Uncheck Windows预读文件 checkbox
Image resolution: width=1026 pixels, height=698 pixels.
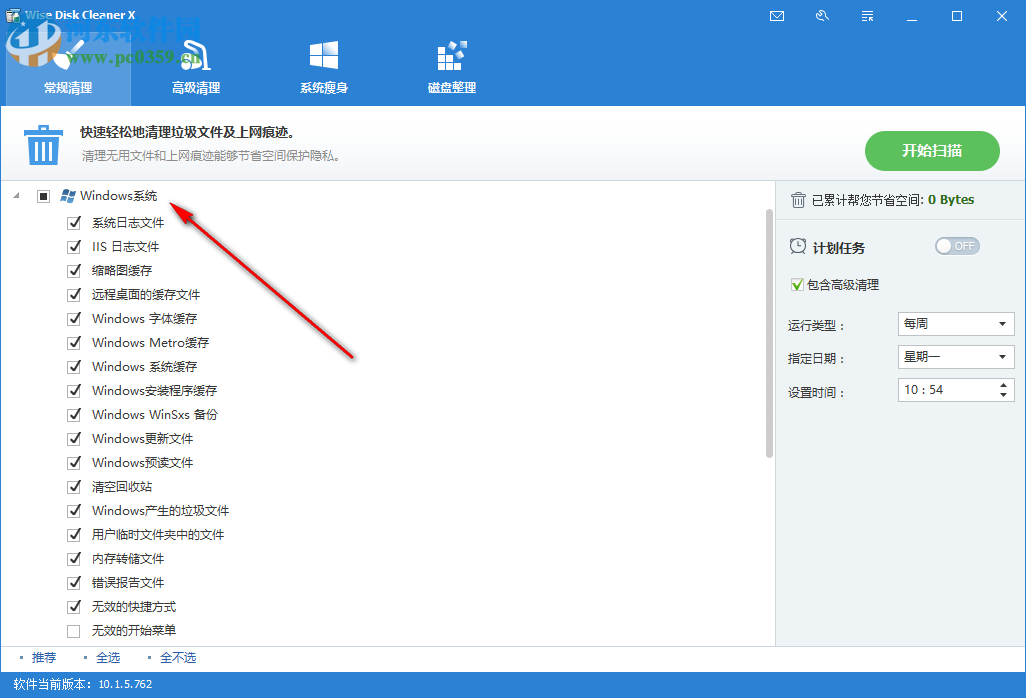coord(74,462)
